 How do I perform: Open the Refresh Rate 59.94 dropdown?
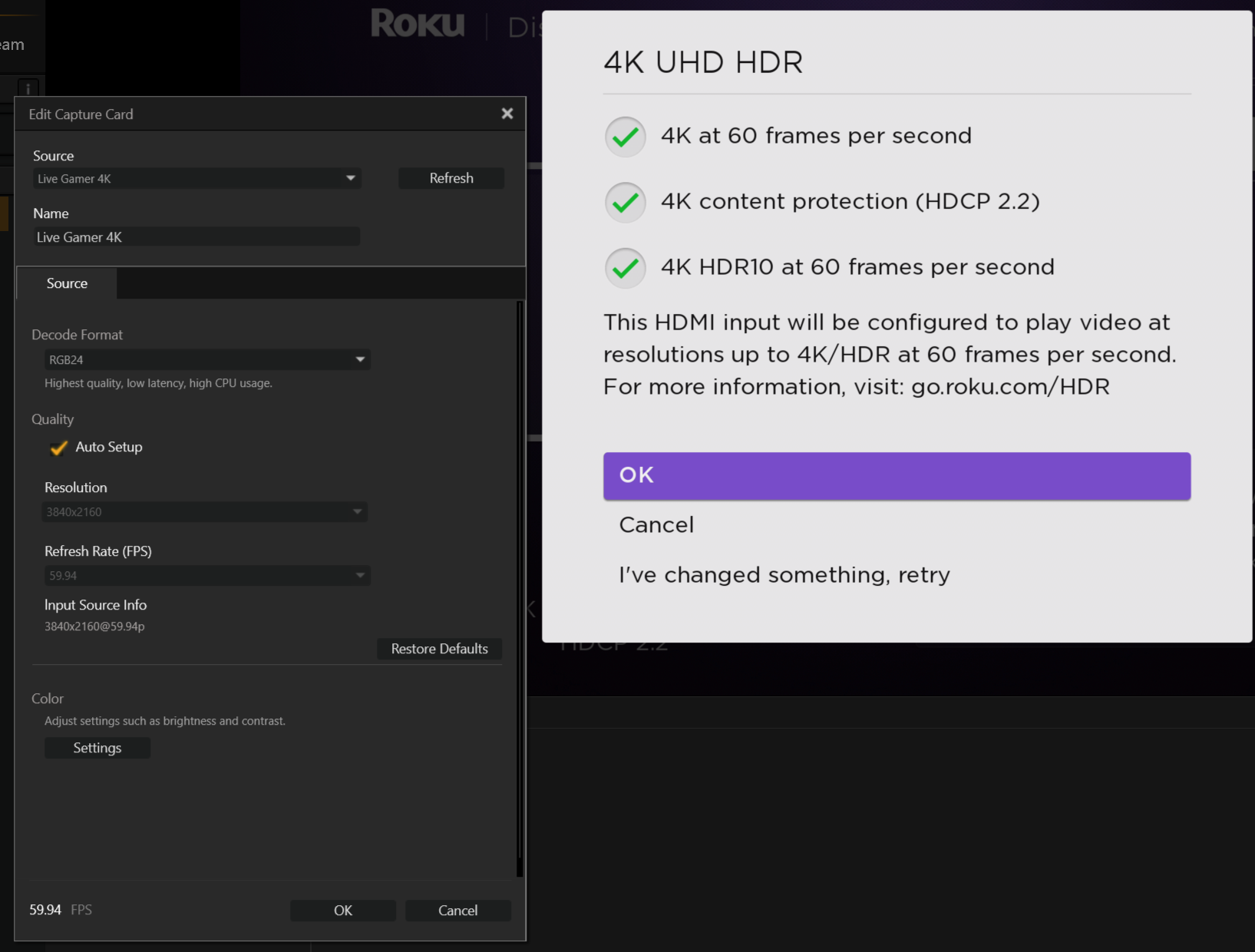pos(207,576)
